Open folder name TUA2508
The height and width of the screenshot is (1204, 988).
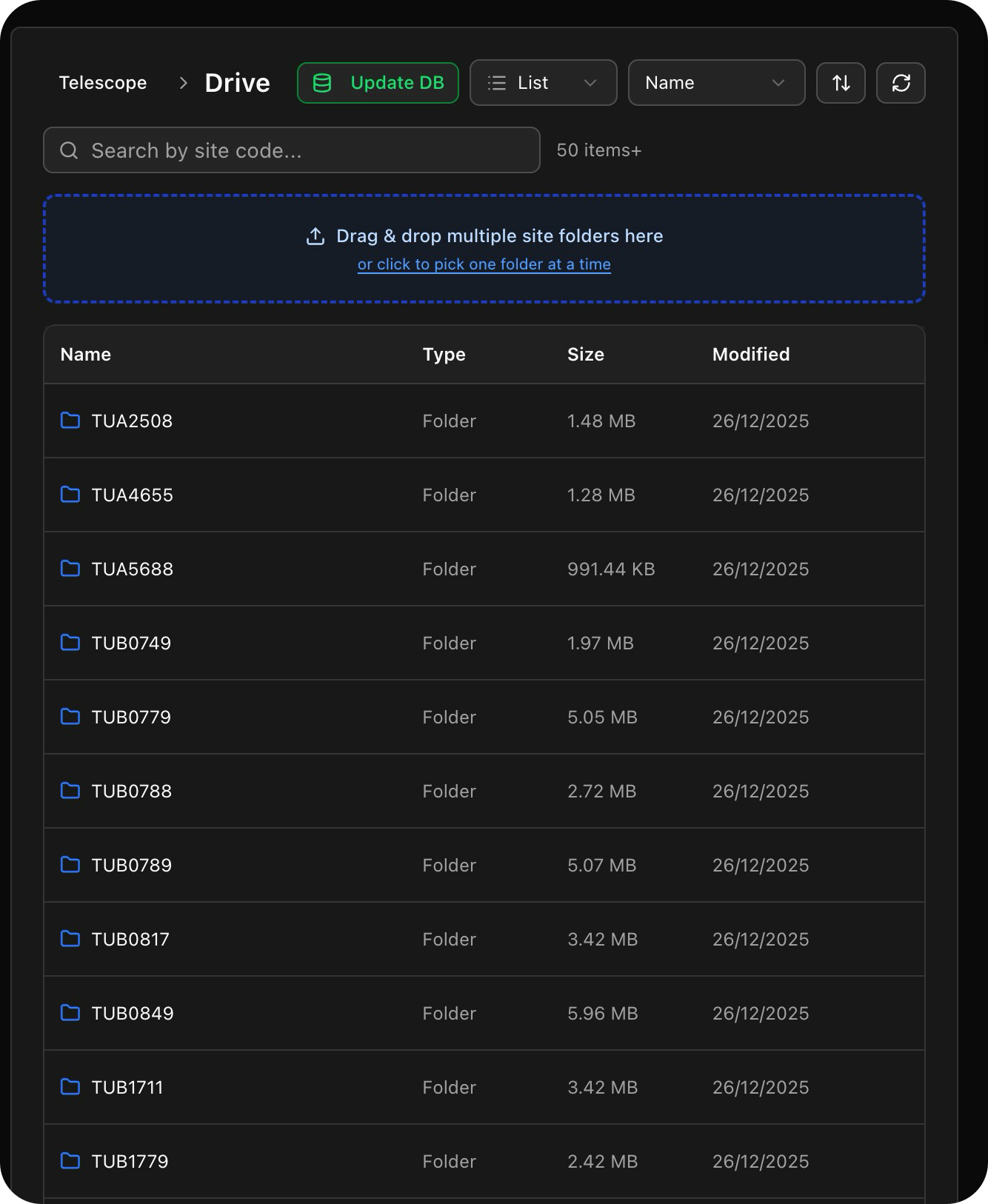pyautogui.click(x=132, y=421)
